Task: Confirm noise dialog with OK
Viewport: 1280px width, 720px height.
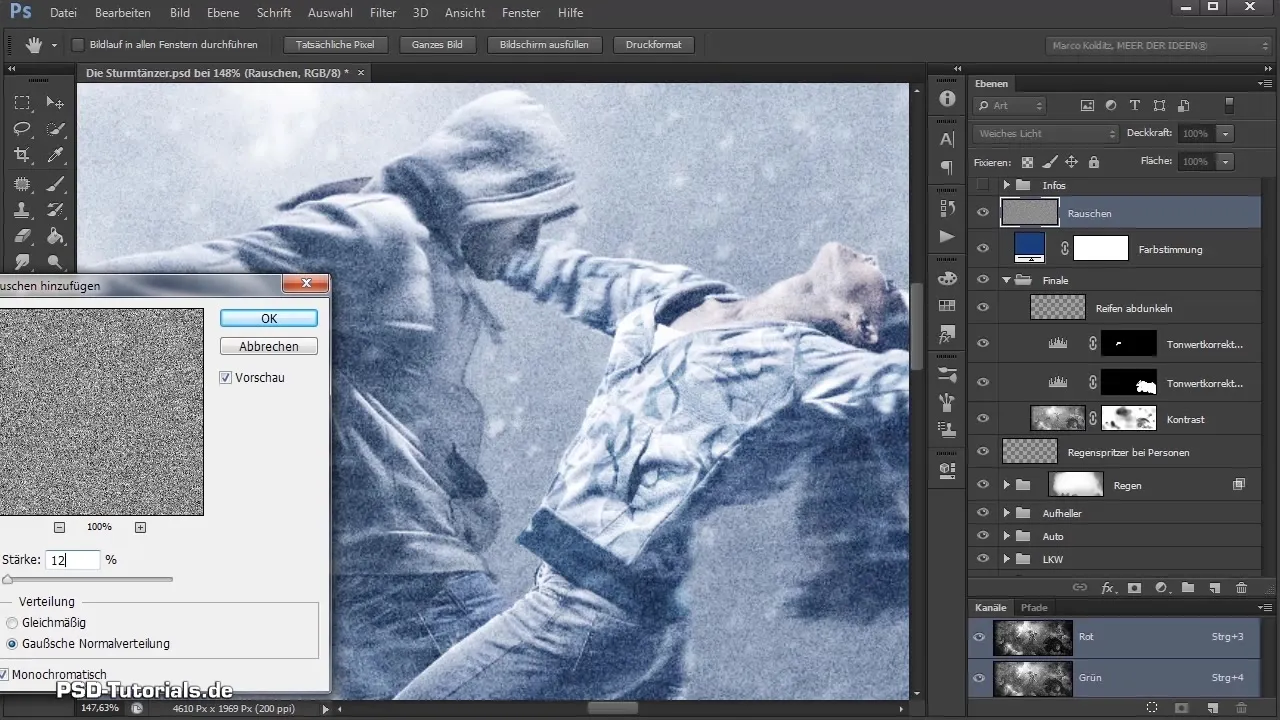Action: click(268, 318)
